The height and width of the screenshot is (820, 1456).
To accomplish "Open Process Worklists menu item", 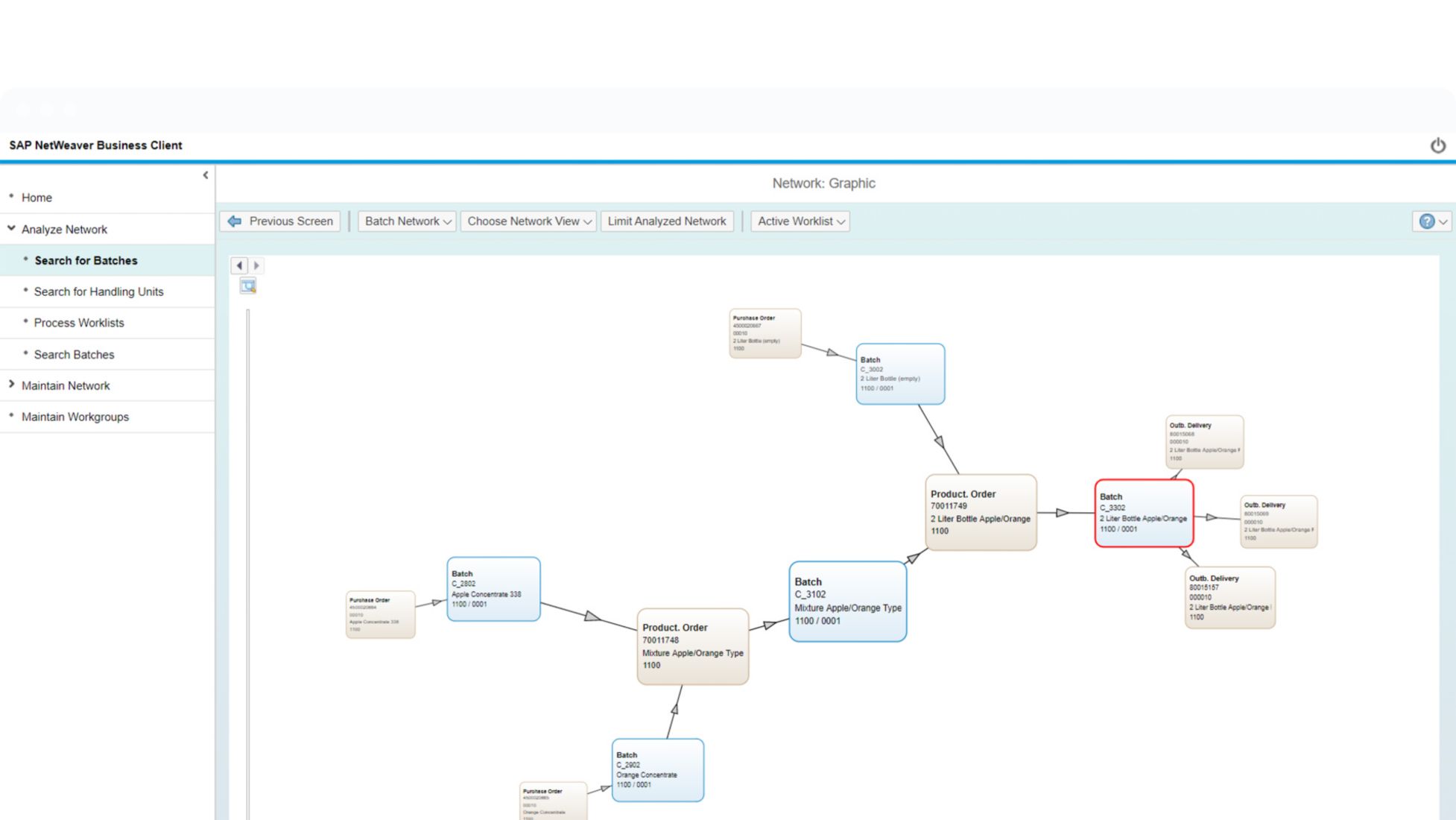I will 79,323.
